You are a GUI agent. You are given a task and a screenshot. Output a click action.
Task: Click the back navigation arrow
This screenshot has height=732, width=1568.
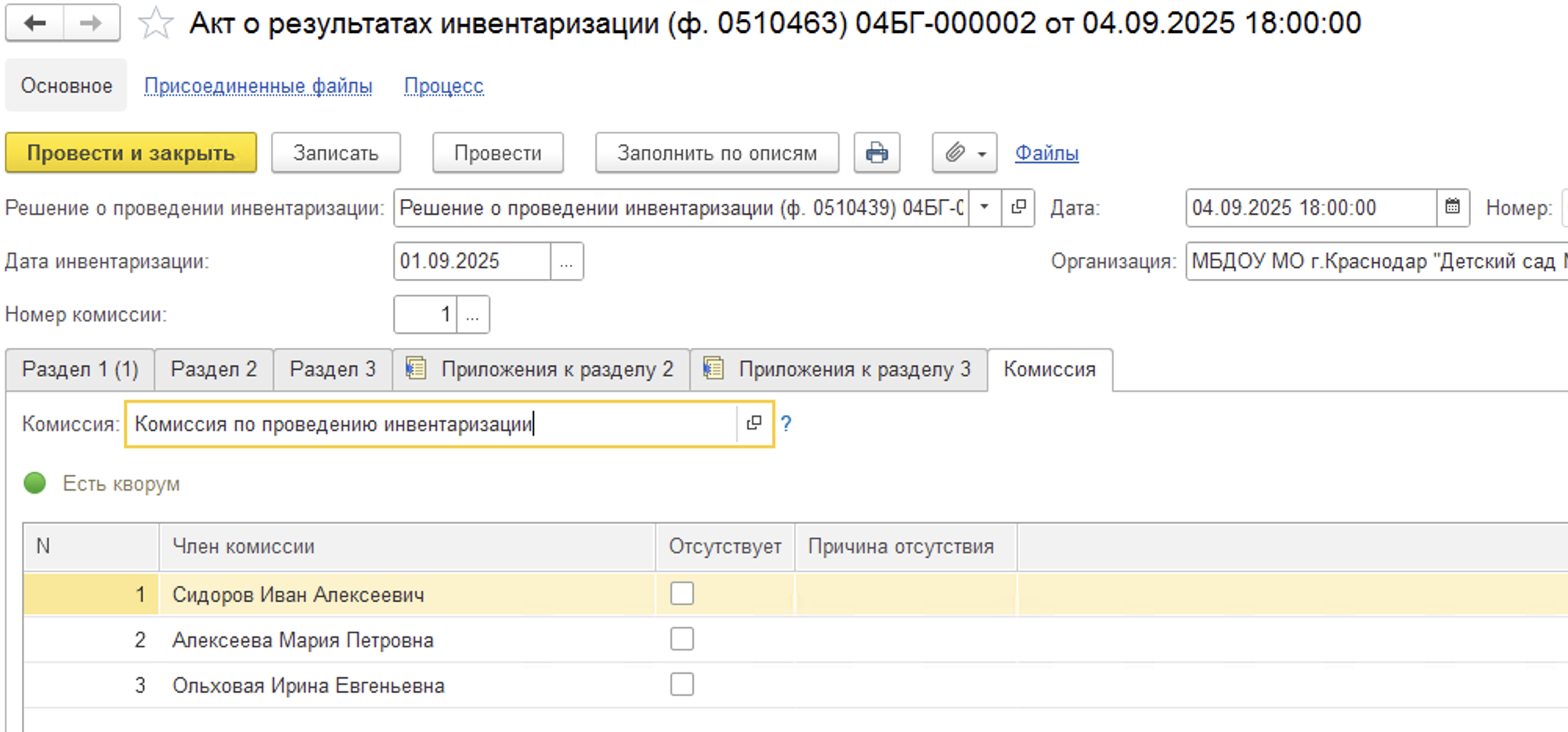point(34,24)
